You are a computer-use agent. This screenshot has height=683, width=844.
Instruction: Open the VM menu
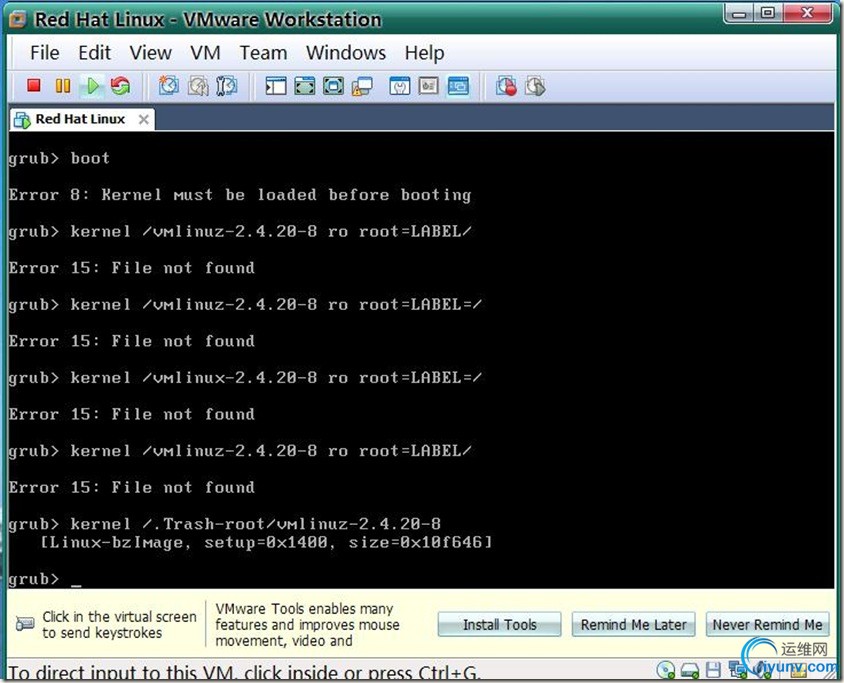[x=205, y=53]
